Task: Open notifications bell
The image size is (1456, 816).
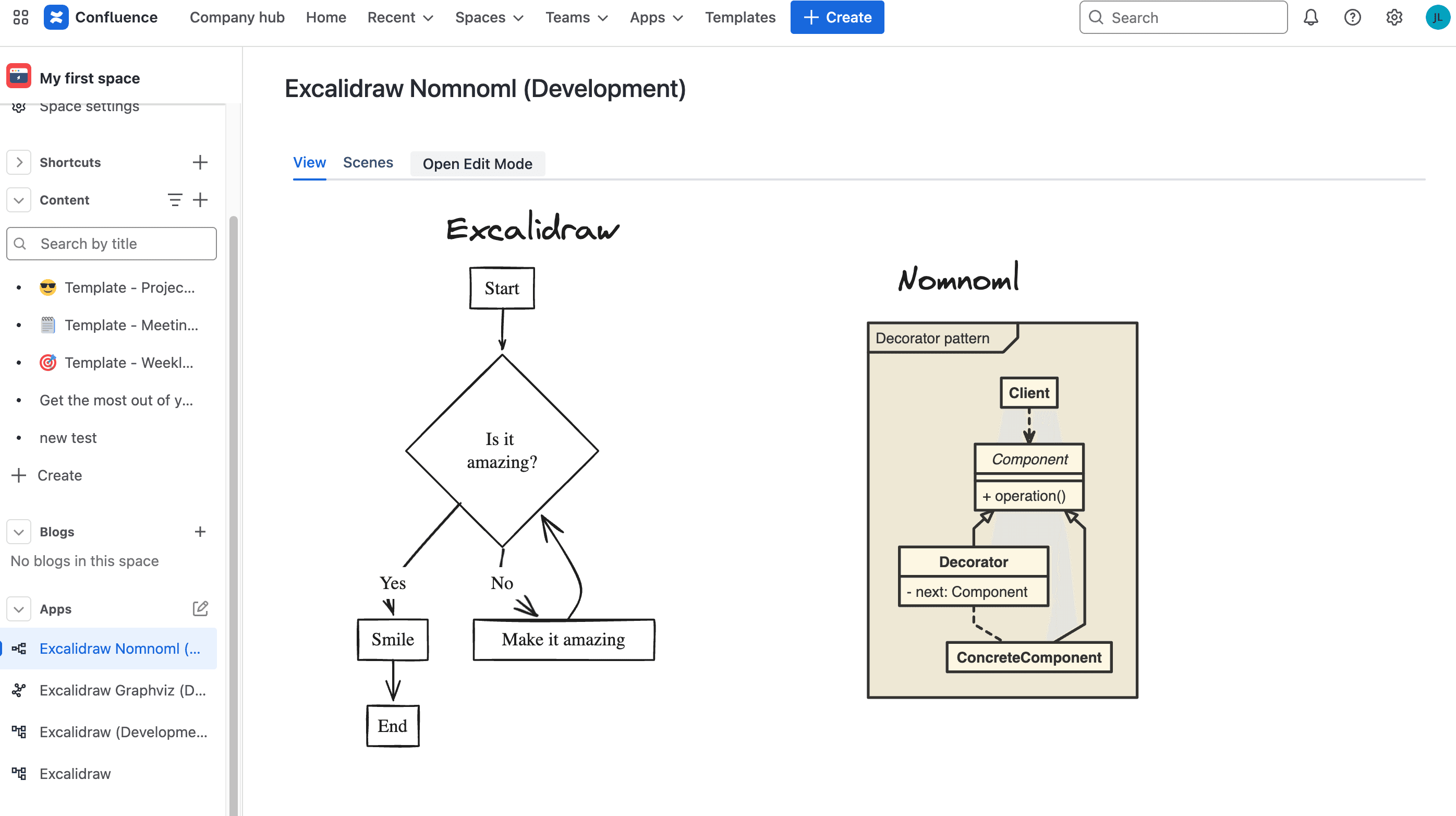Action: coord(1311,18)
